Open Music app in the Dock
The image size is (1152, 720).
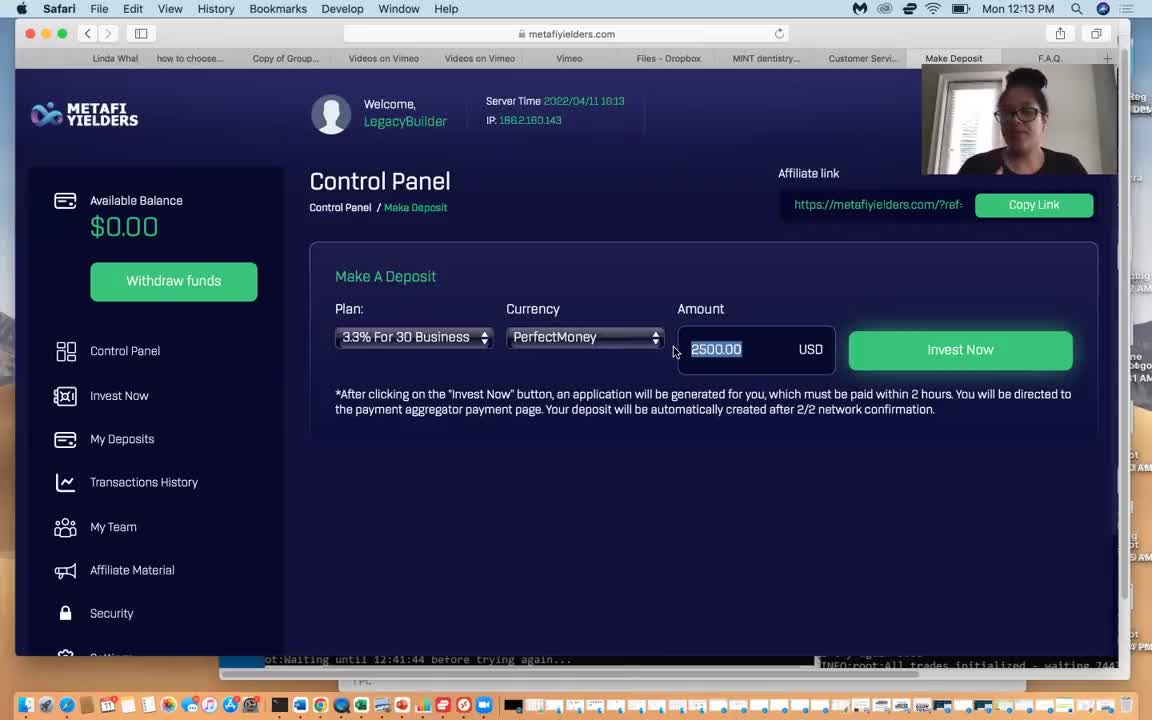tap(209, 705)
